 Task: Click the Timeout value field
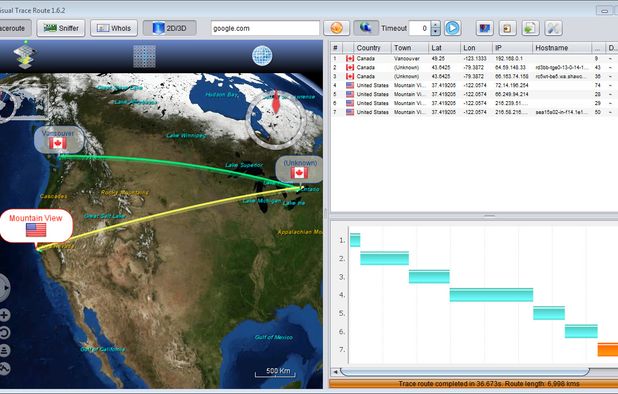[420, 28]
